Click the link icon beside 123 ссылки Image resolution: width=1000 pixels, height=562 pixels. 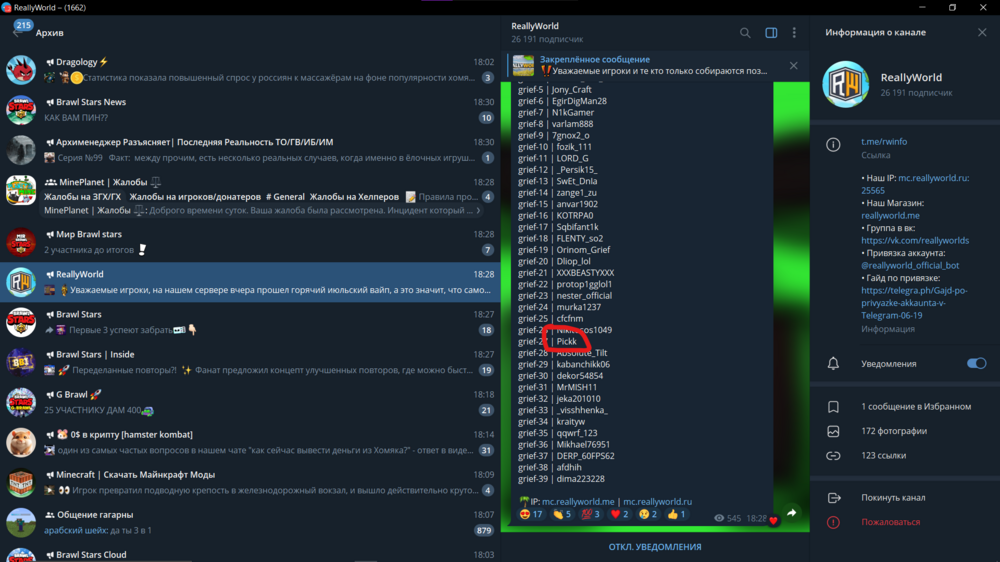click(833, 455)
